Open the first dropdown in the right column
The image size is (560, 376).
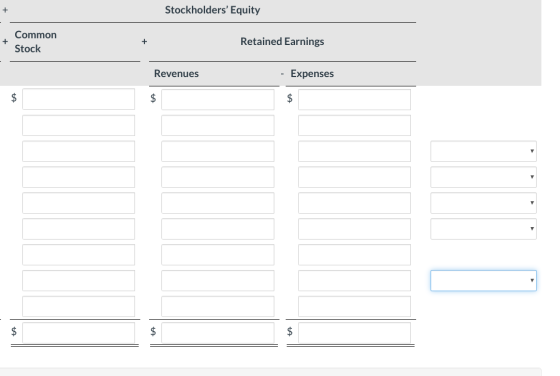483,151
